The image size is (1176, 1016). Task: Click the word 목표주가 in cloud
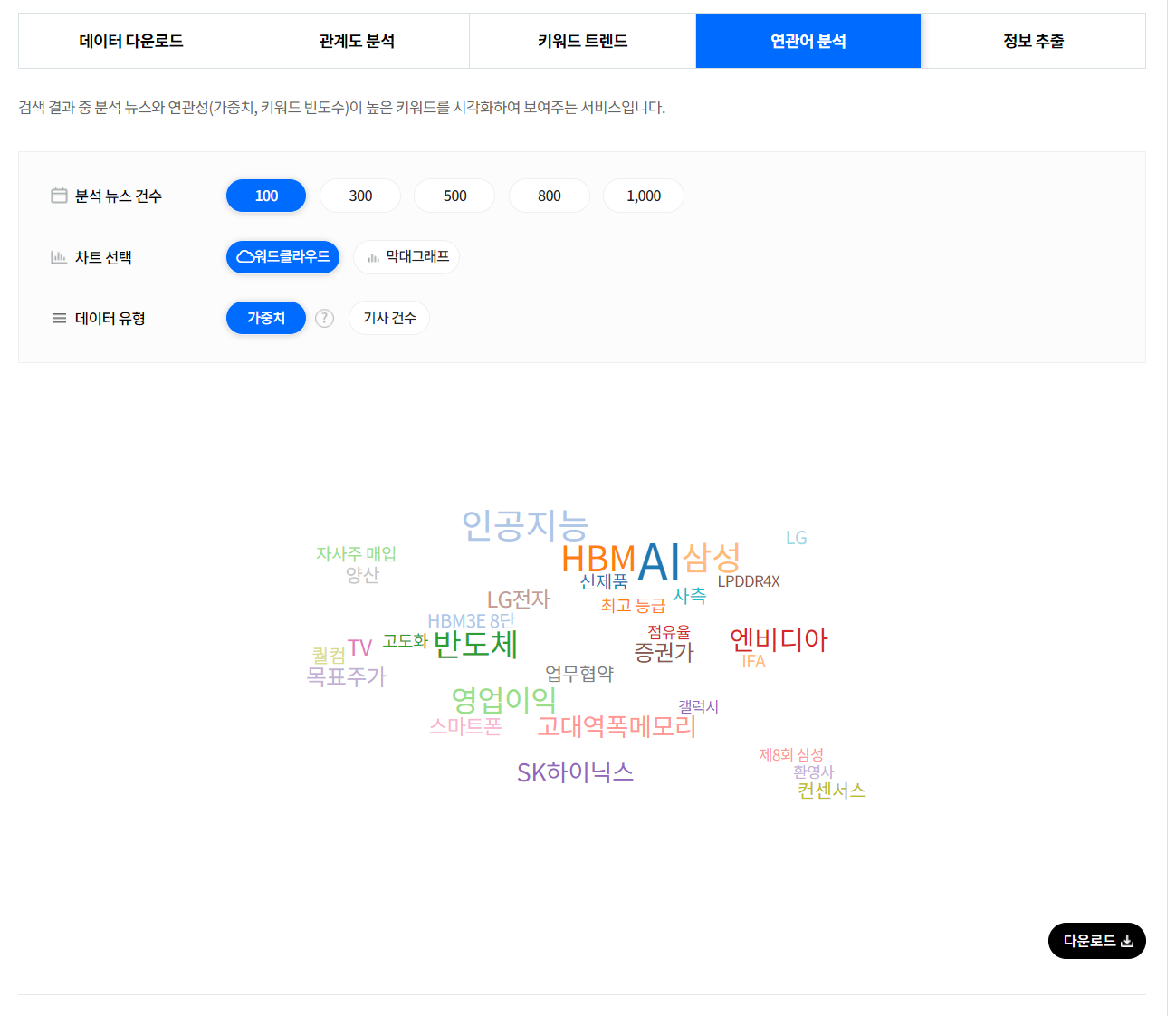(x=347, y=676)
